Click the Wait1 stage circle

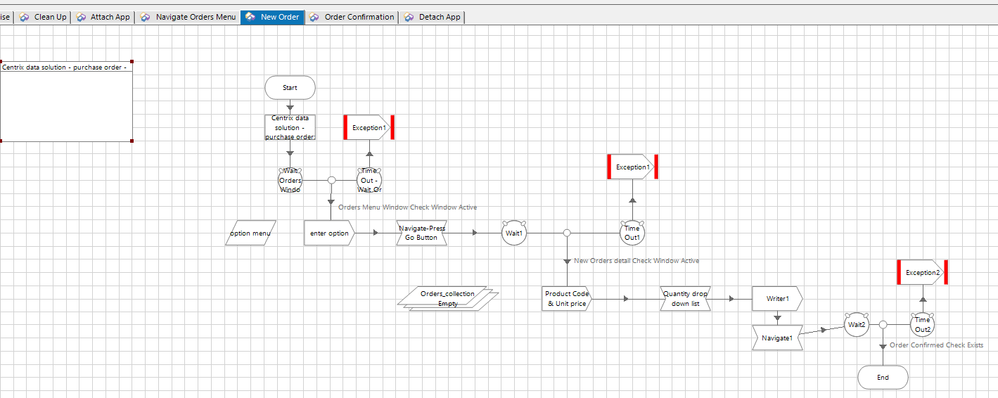tap(514, 233)
